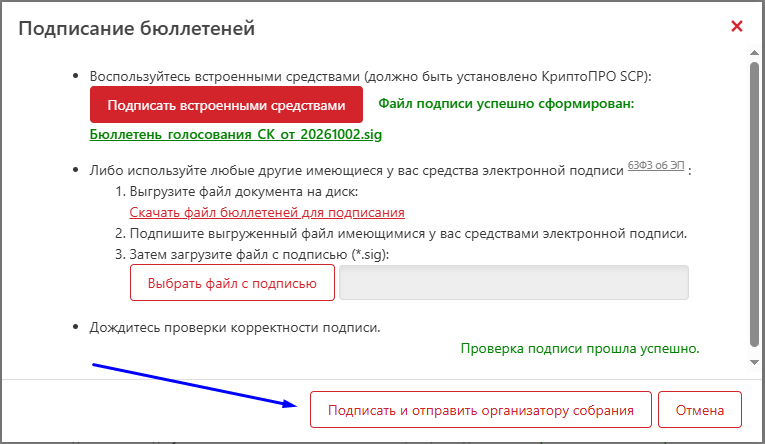This screenshot has width=765, height=444.
Task: Click 'Скачать файл бюллетеней для подписания' link
Action: pyautogui.click(x=267, y=213)
